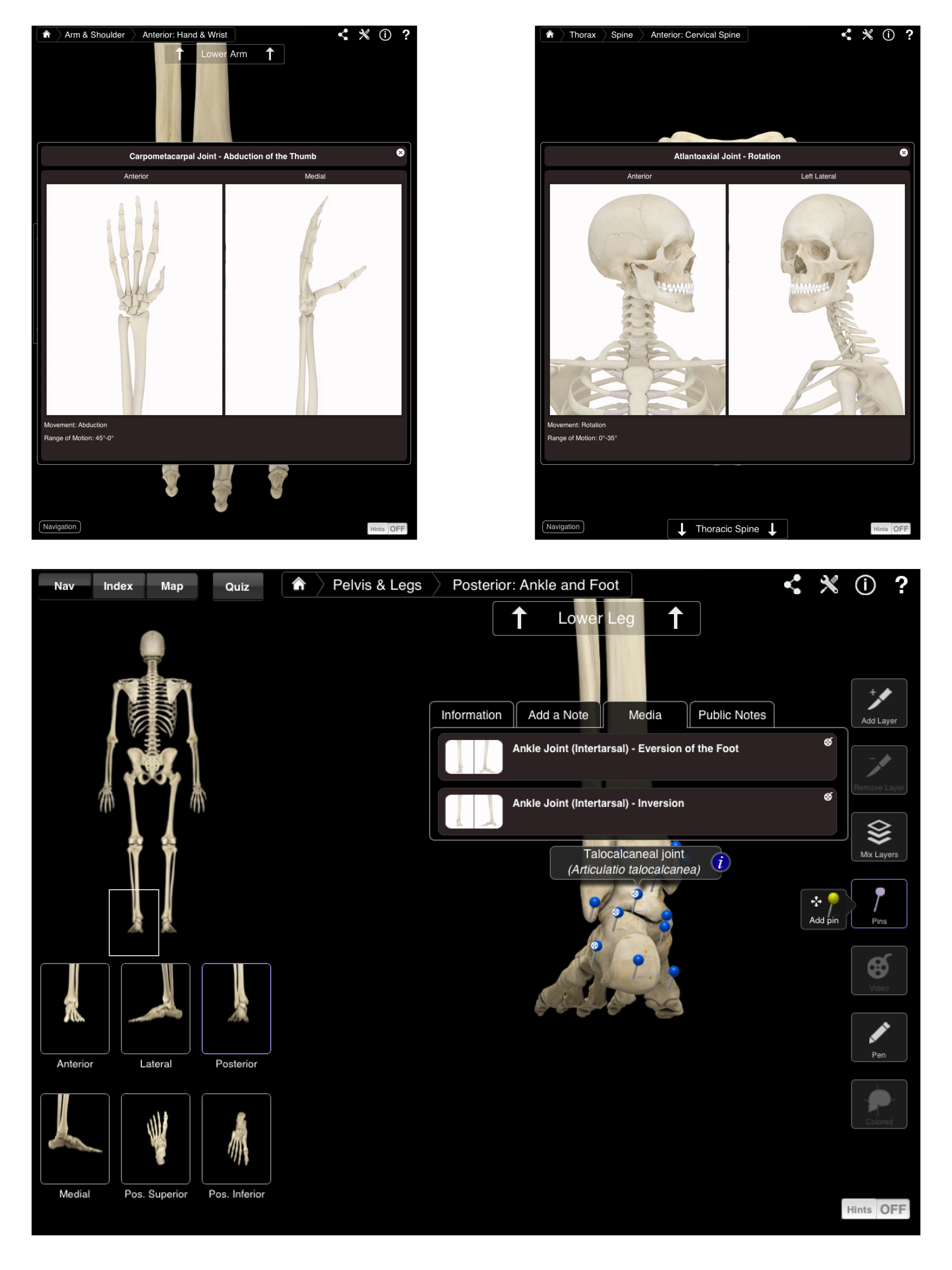This screenshot has width=952, height=1270.
Task: Select the Pen drawing tool
Action: tap(879, 1037)
